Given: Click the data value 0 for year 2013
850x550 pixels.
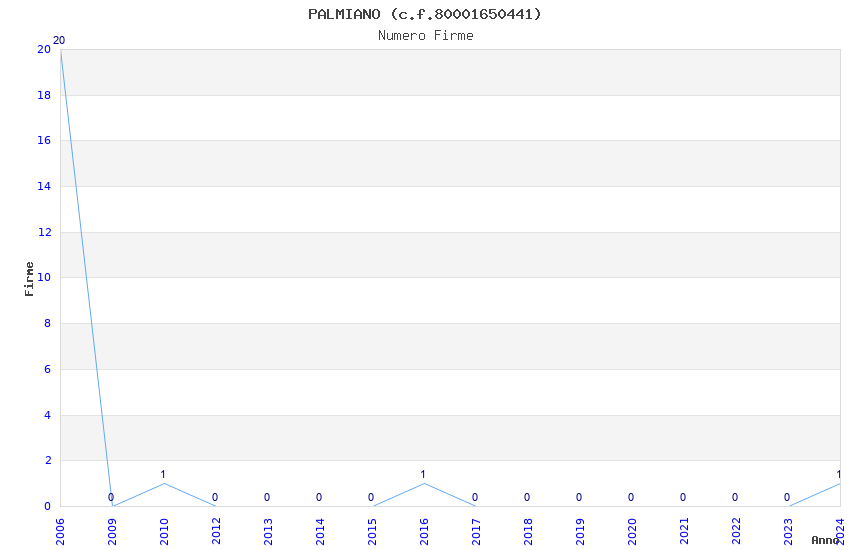Looking at the screenshot, I should click(267, 497).
